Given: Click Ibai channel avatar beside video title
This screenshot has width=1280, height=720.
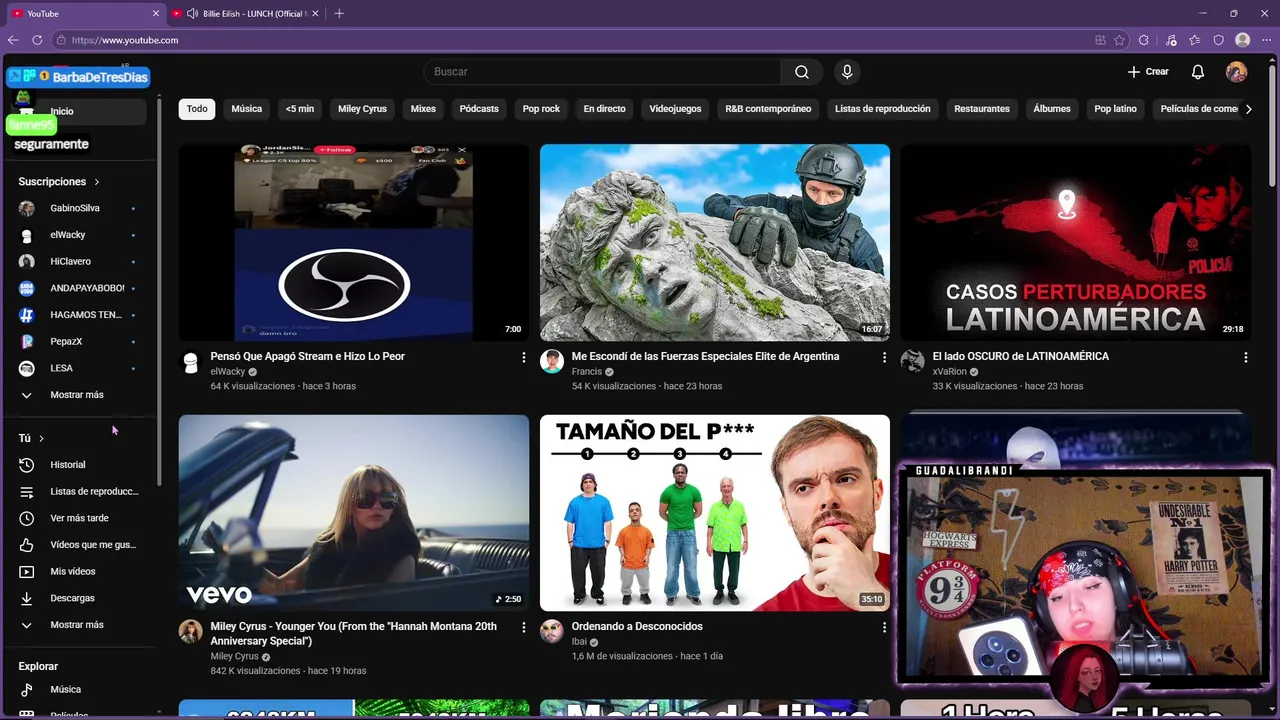Looking at the screenshot, I should [552, 632].
